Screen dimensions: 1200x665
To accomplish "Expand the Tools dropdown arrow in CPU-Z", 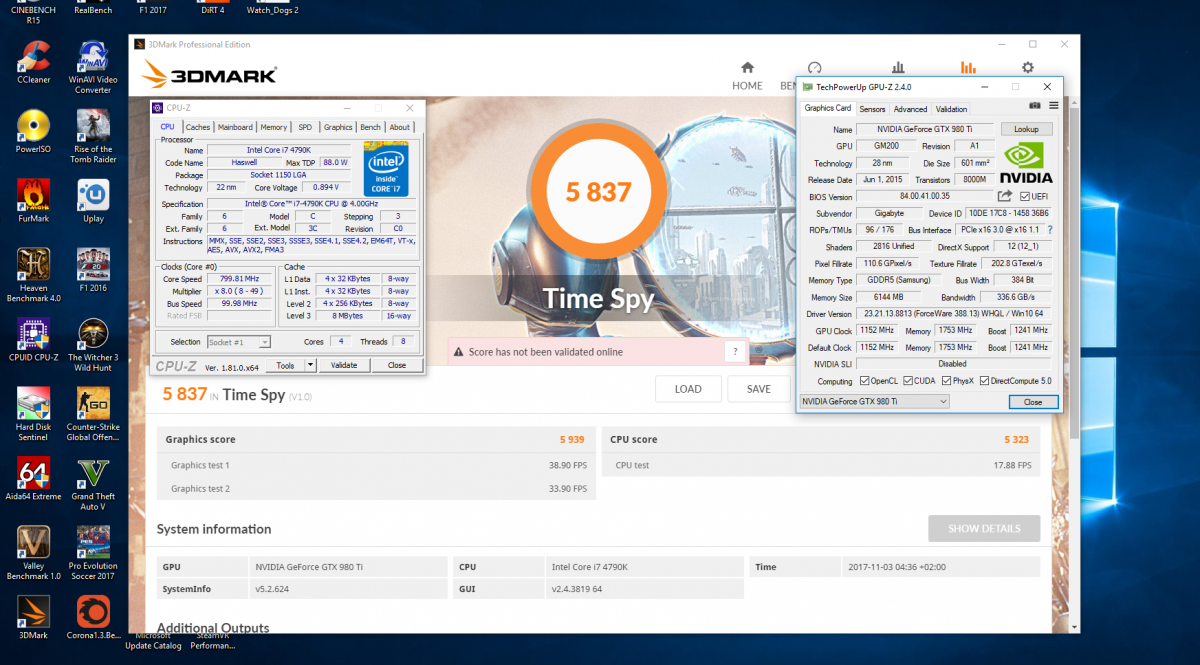I will click(x=311, y=365).
